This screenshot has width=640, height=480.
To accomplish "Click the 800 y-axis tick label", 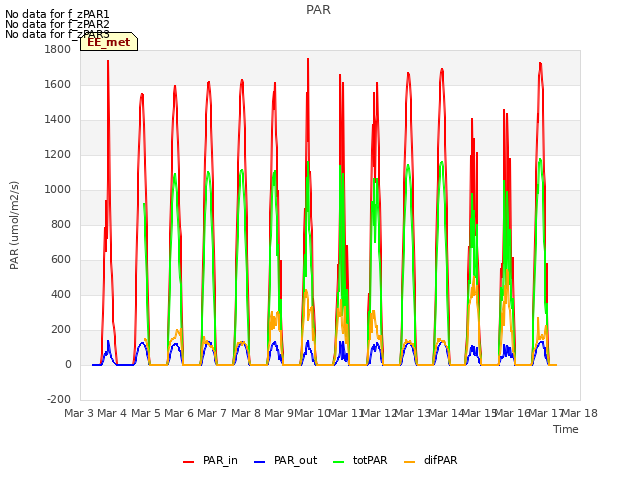I will 61,224.
